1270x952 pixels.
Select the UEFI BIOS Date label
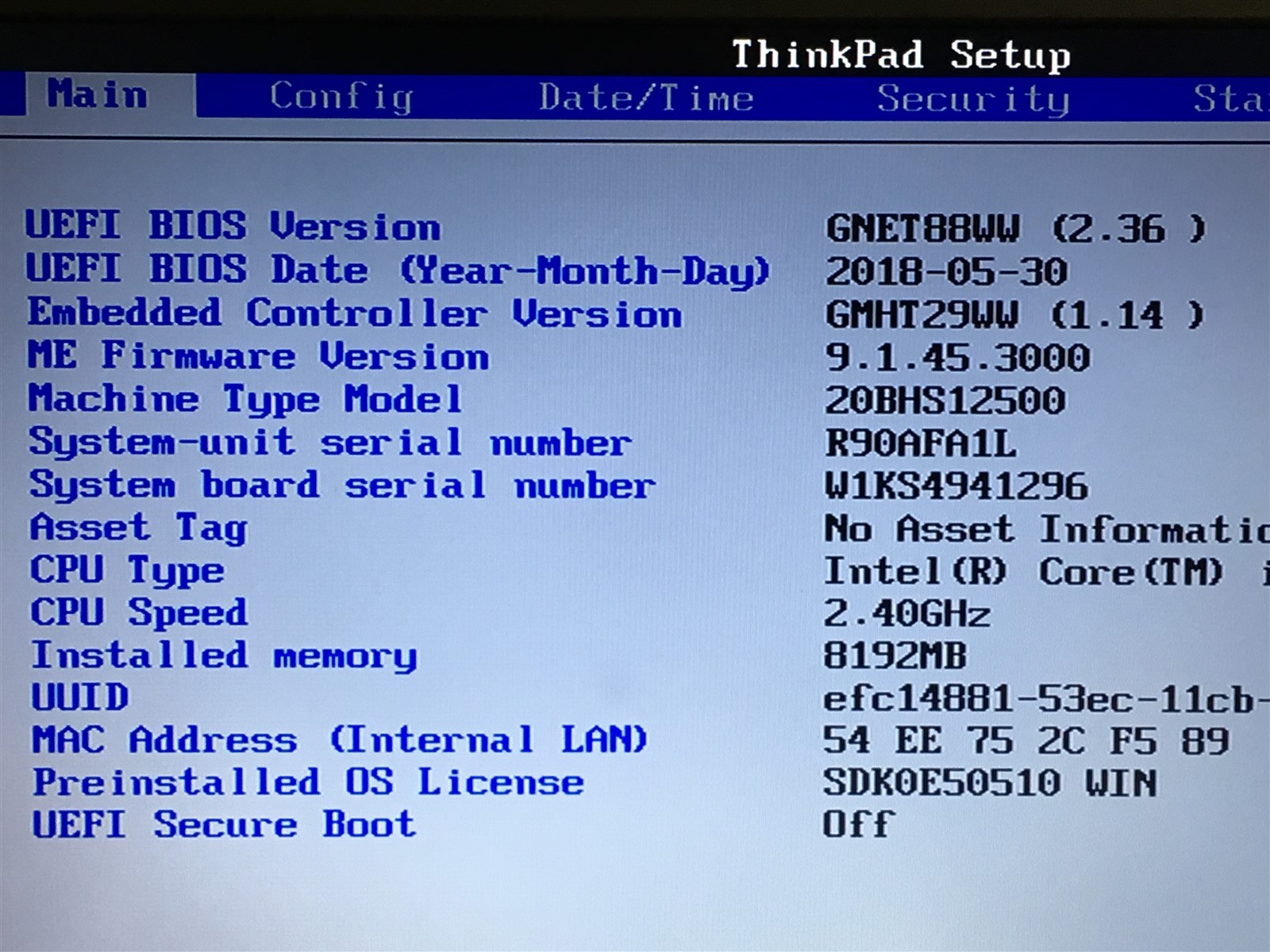click(x=398, y=270)
